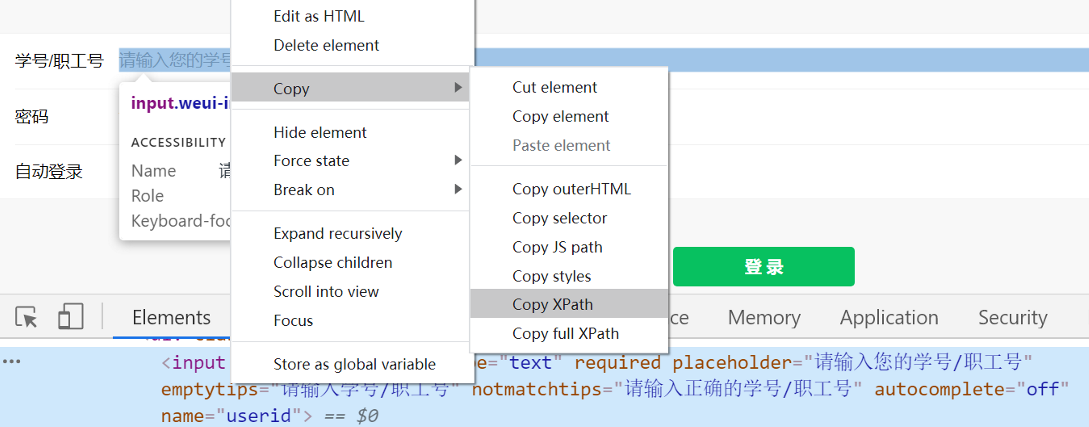Screen dimensions: 1089x427
Task: Click the placeholder attribute in HTML
Action: click(x=853, y=362)
